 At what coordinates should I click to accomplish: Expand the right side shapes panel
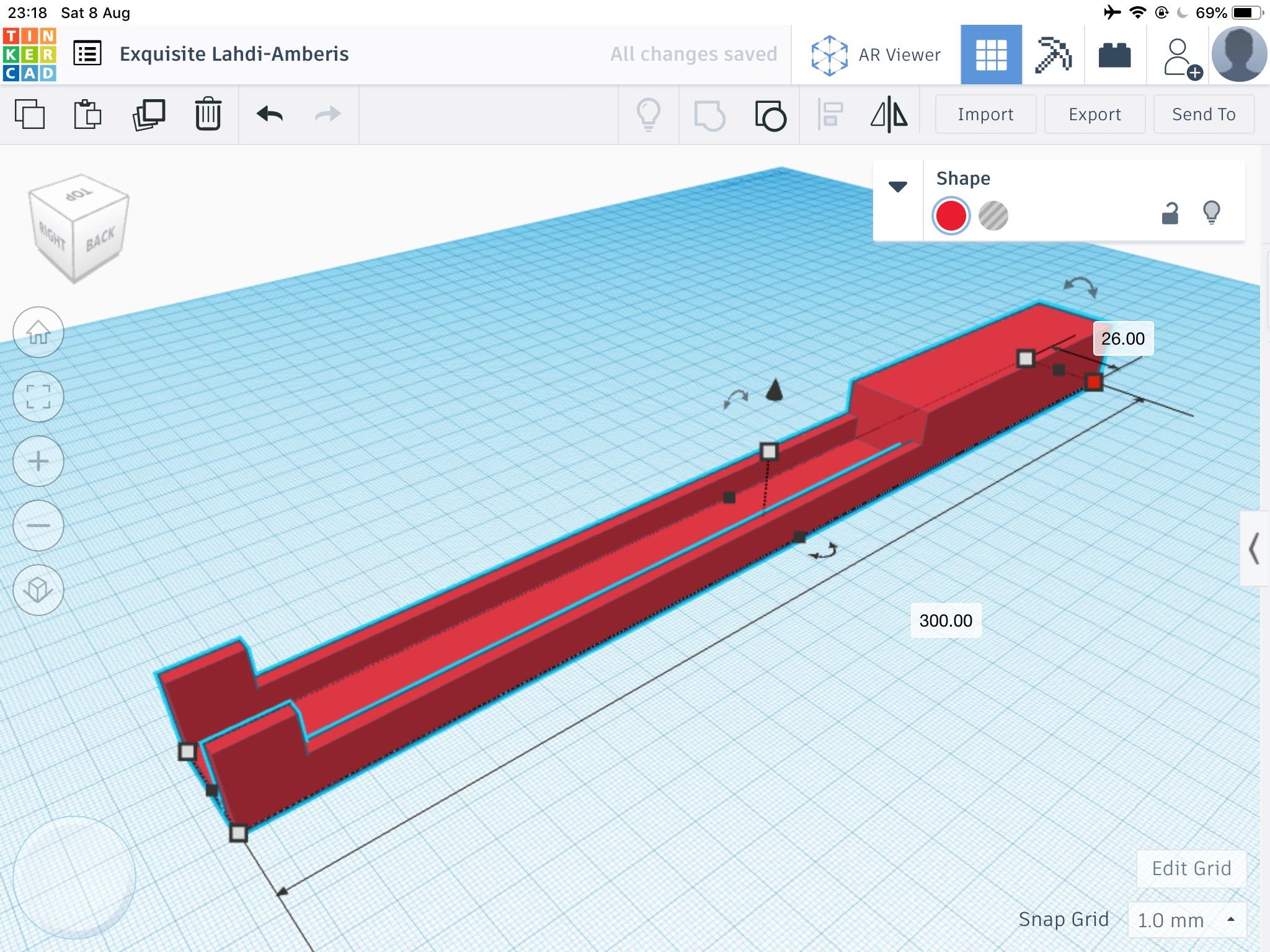pos(1254,549)
